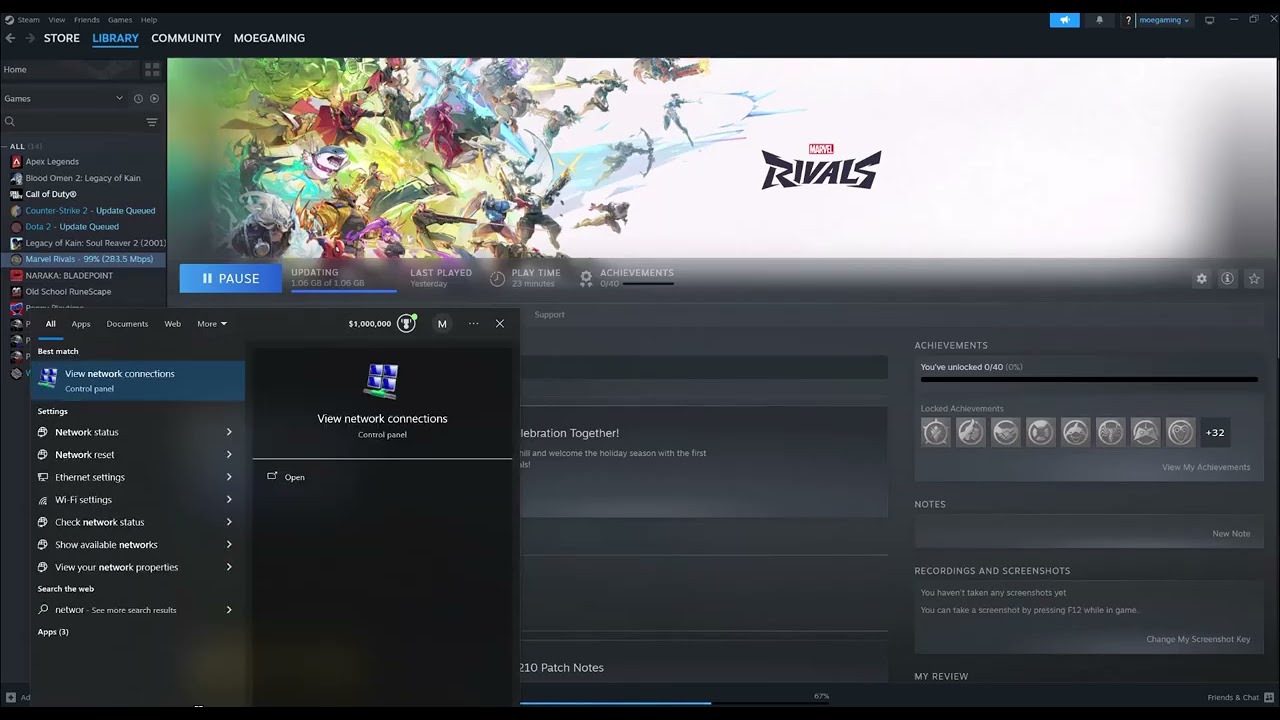Expand Network status result arrow

tap(229, 432)
